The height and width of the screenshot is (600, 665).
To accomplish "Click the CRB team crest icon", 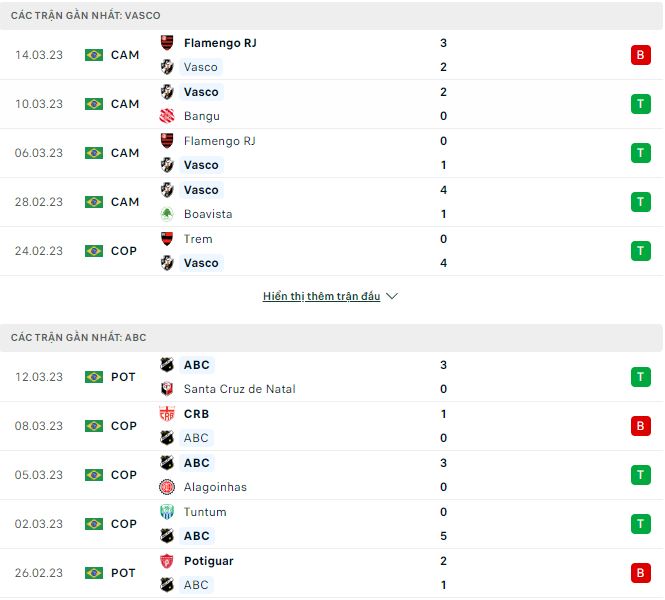I will (x=167, y=414).
